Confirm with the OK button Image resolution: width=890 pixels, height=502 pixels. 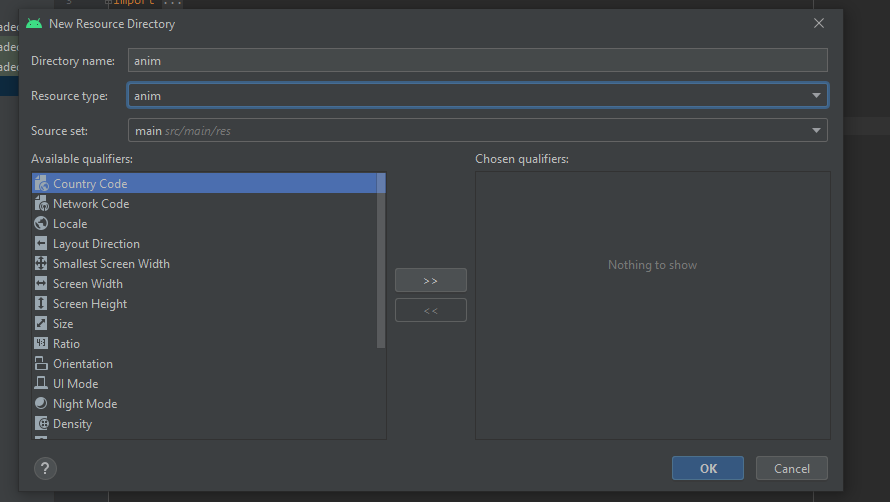pos(708,468)
